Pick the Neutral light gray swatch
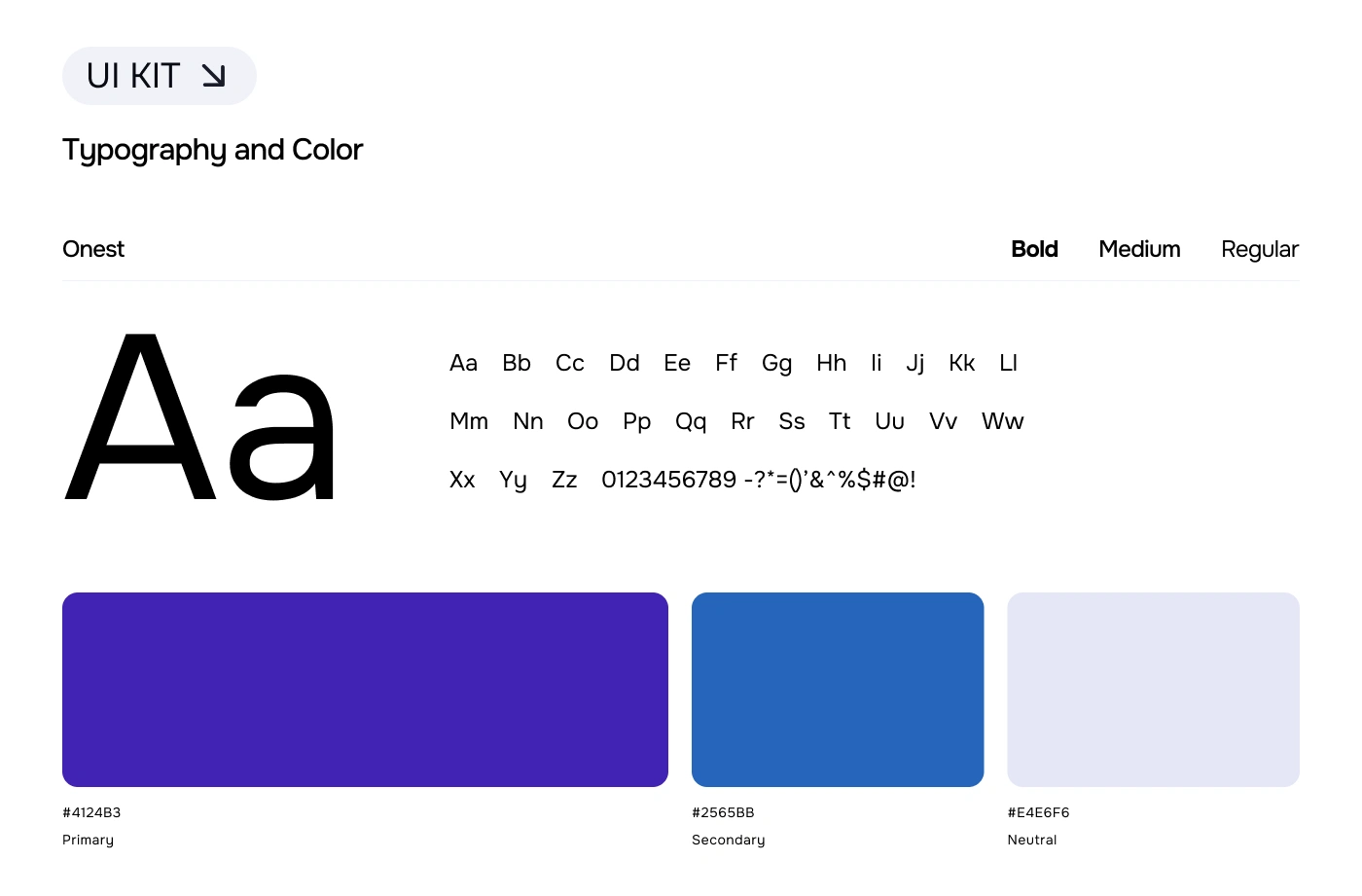The image size is (1362, 896). [1153, 690]
